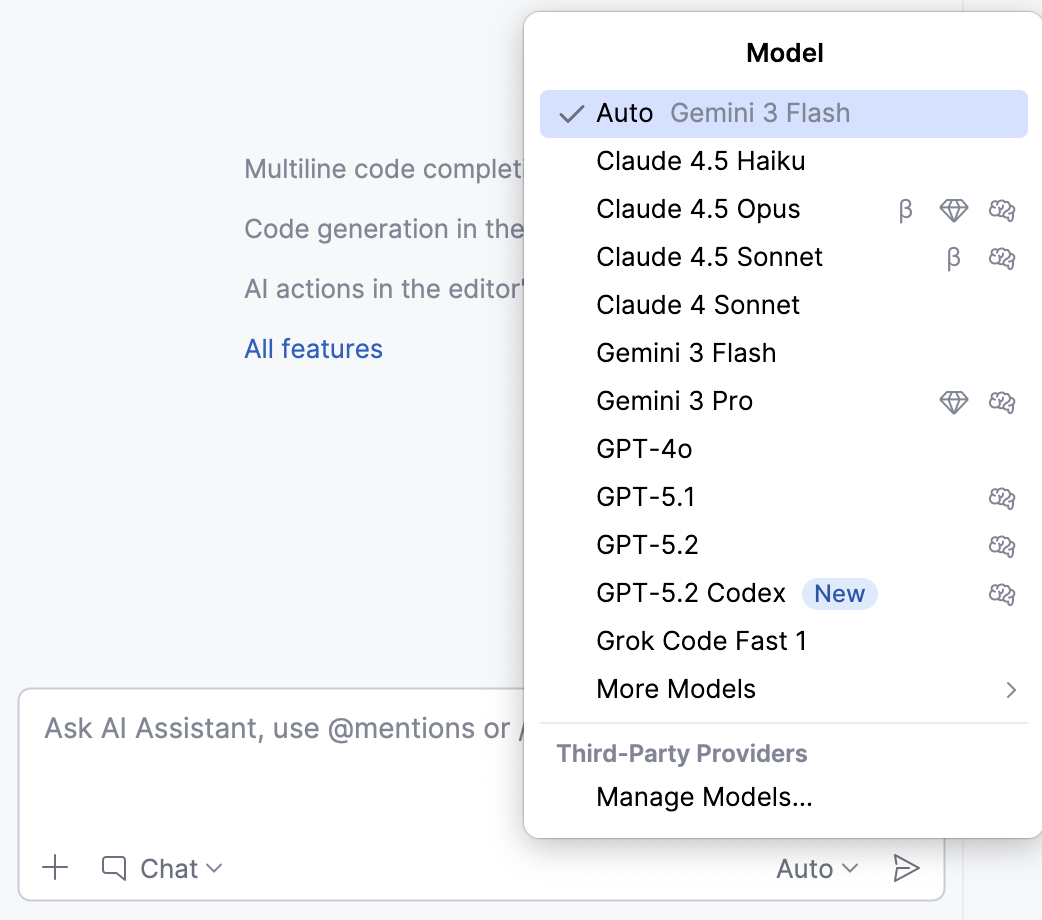Click the diamond icon next to Gemini 3 Pro
The width and height of the screenshot is (1042, 920).
click(x=954, y=402)
